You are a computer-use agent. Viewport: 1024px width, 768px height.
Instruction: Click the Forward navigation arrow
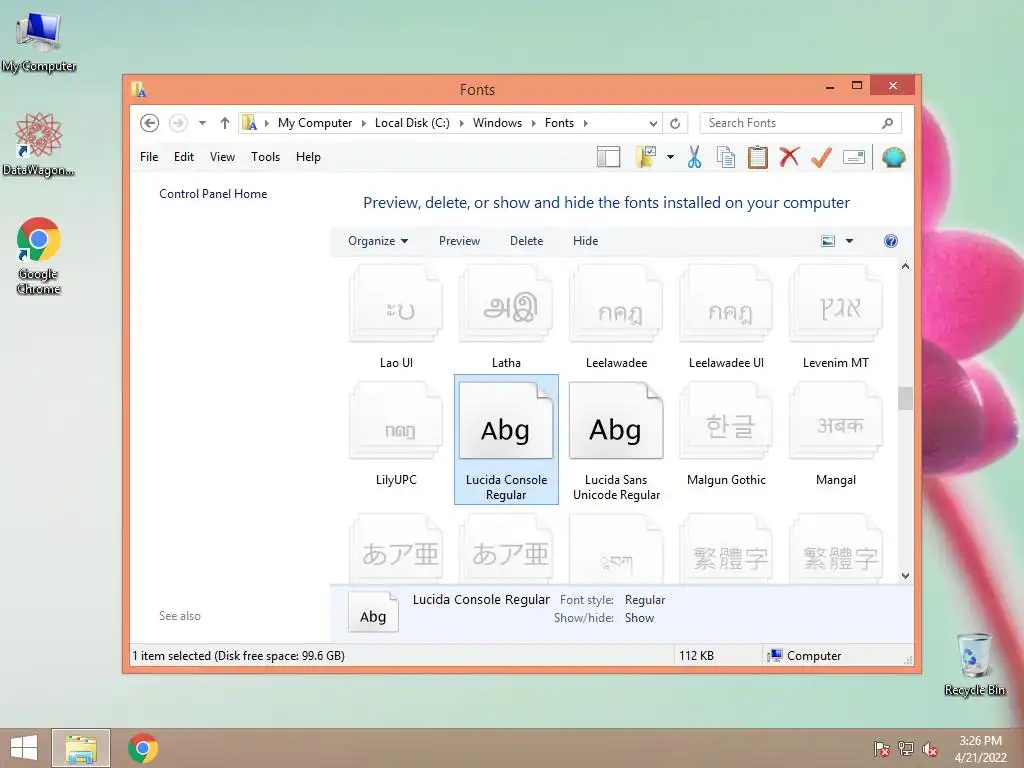tap(178, 123)
